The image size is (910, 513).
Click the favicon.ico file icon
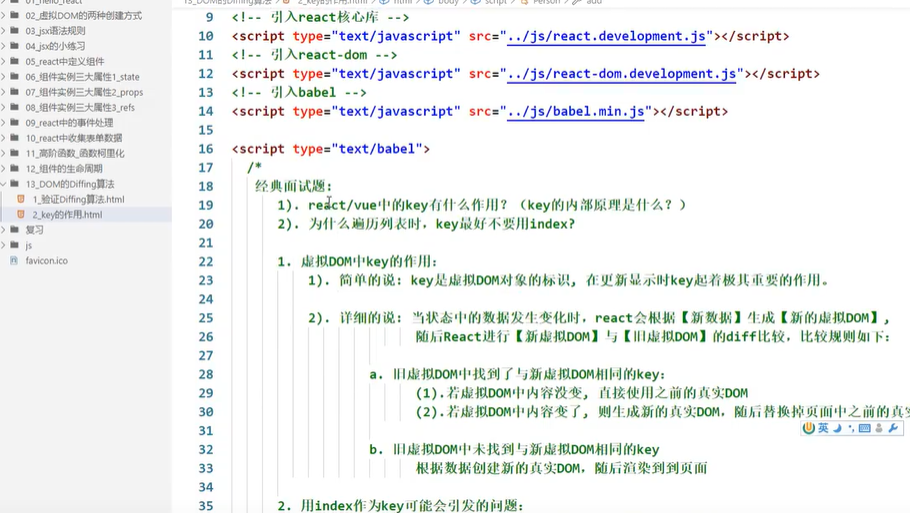(14, 261)
